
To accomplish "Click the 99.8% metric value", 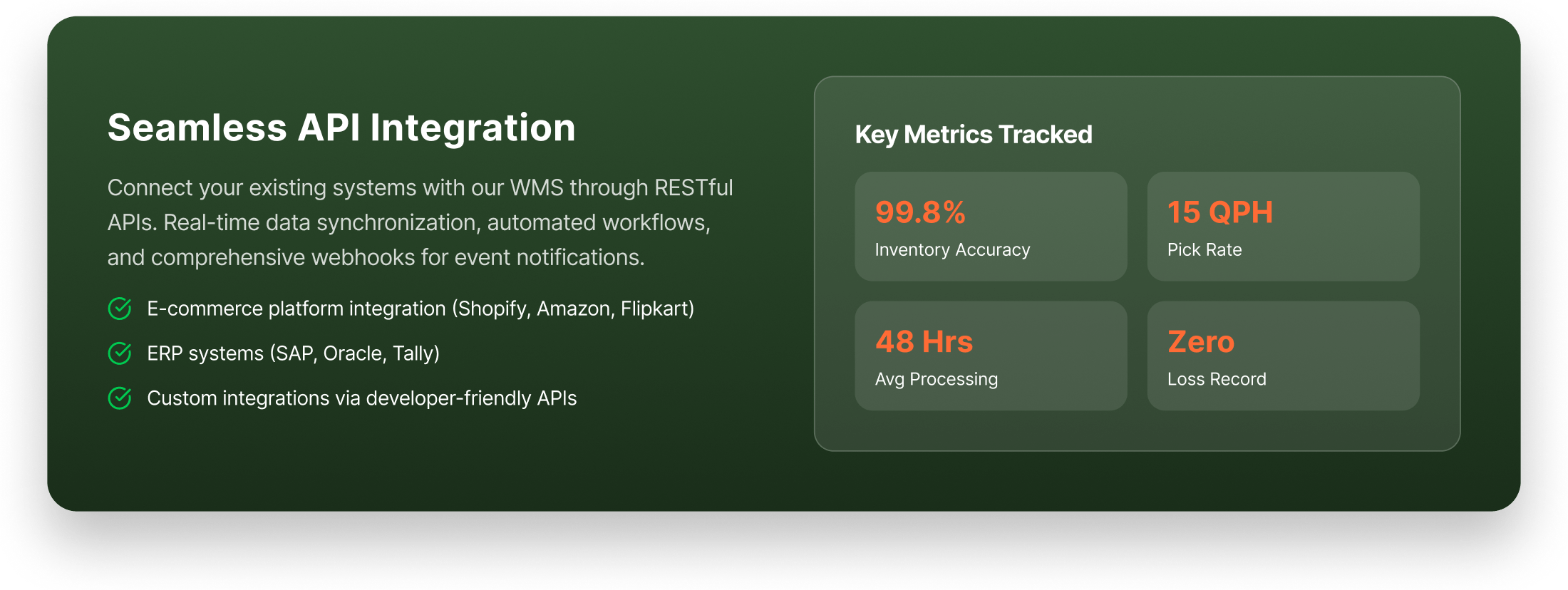I will tap(920, 212).
